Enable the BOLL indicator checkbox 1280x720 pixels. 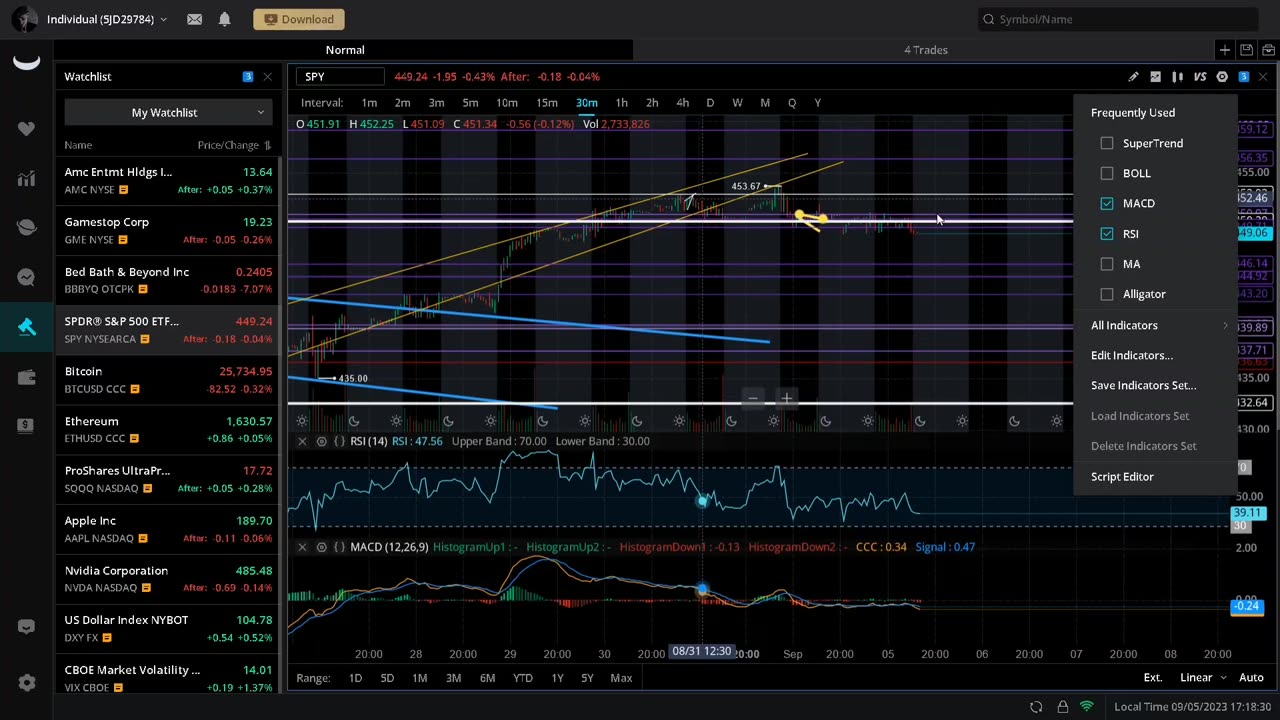click(1107, 173)
